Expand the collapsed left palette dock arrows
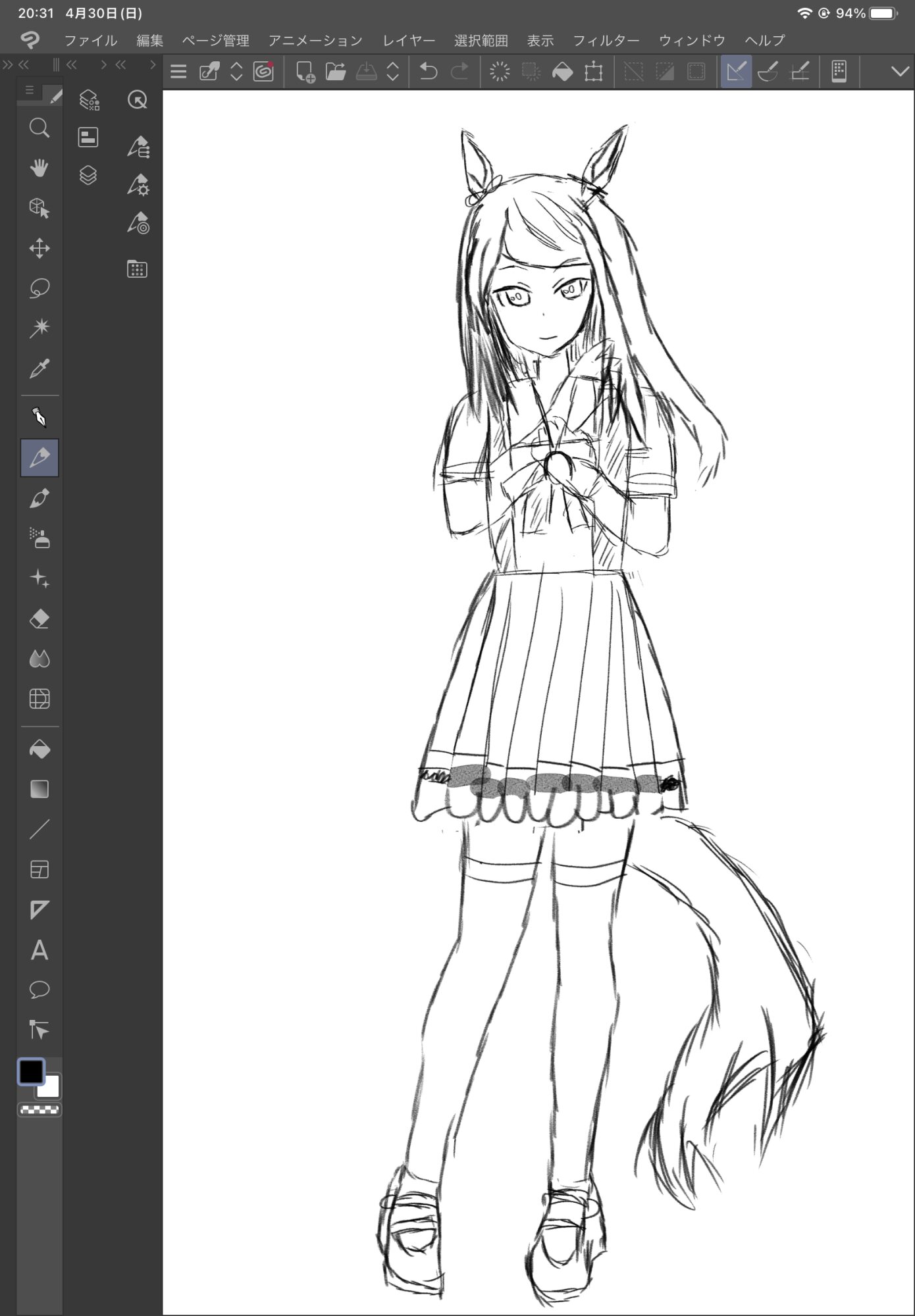 (8, 64)
